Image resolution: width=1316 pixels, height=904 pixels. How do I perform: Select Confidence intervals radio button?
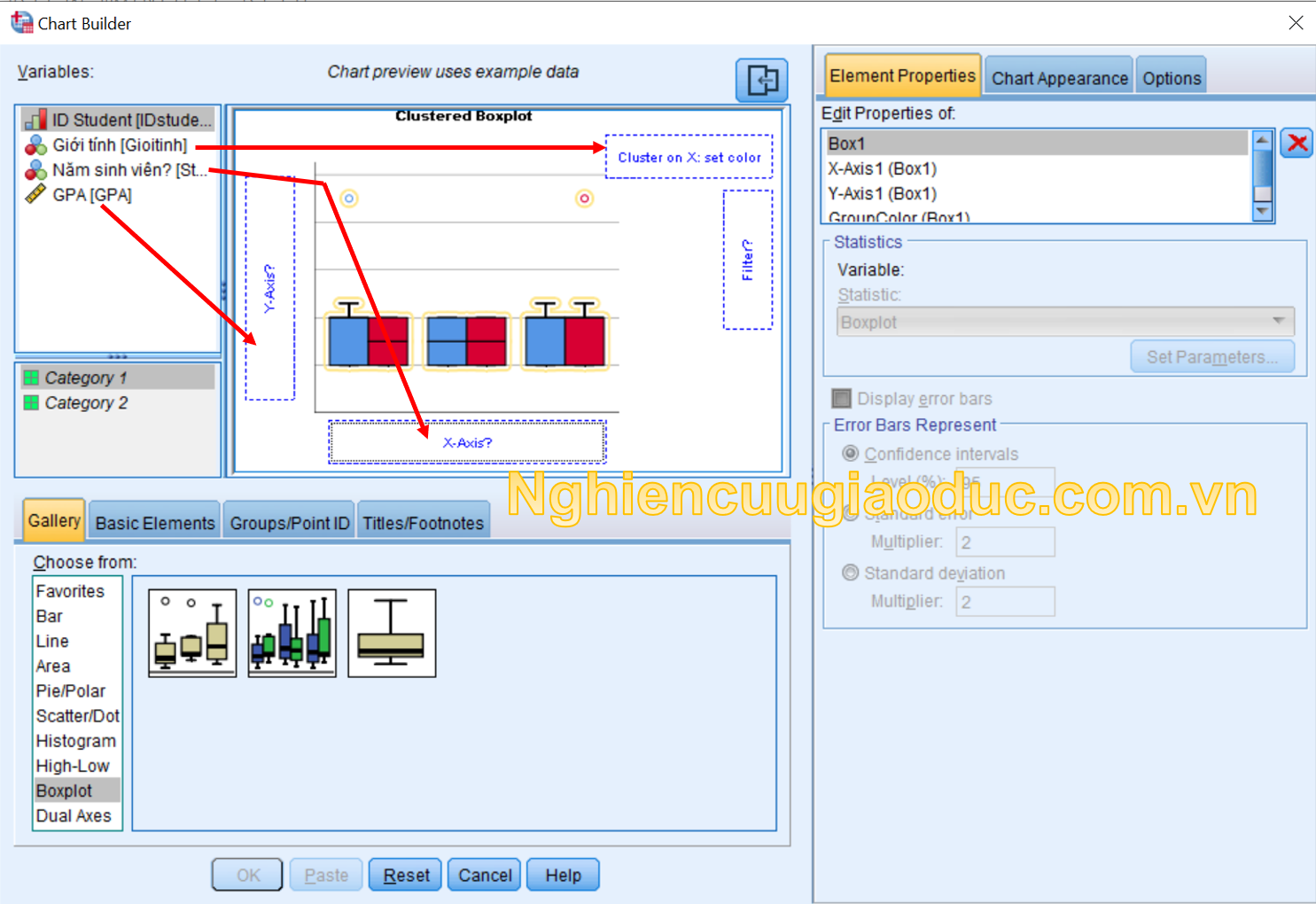(x=850, y=454)
